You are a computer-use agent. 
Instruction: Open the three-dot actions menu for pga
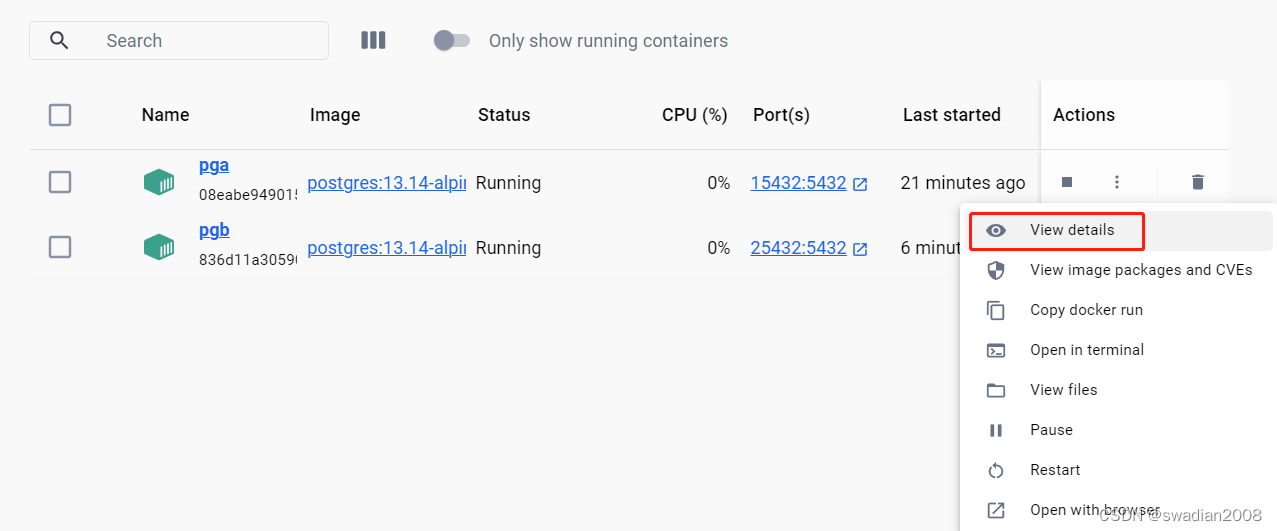(1117, 182)
